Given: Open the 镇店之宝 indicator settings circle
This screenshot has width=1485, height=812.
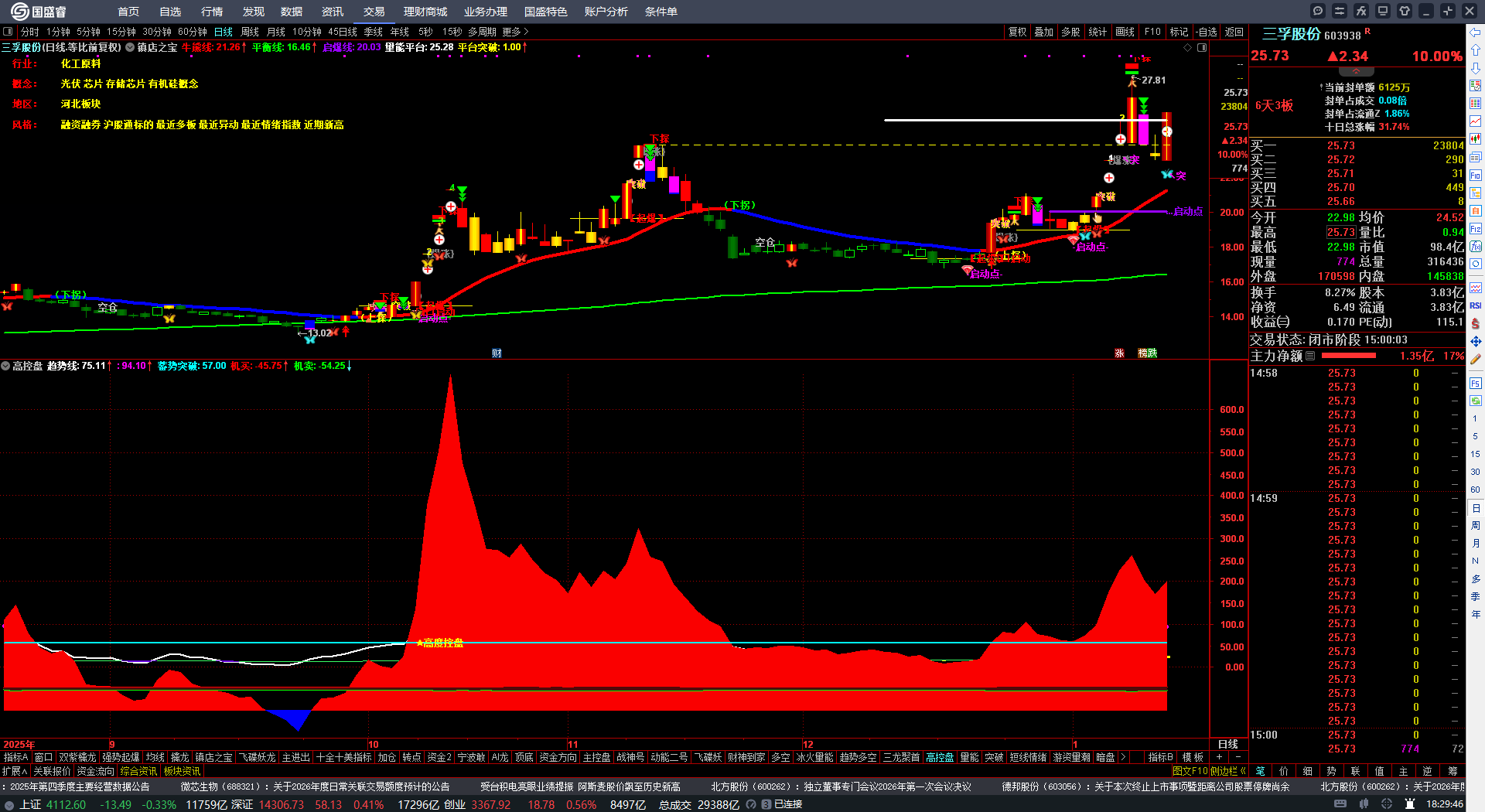Looking at the screenshot, I should (x=130, y=47).
